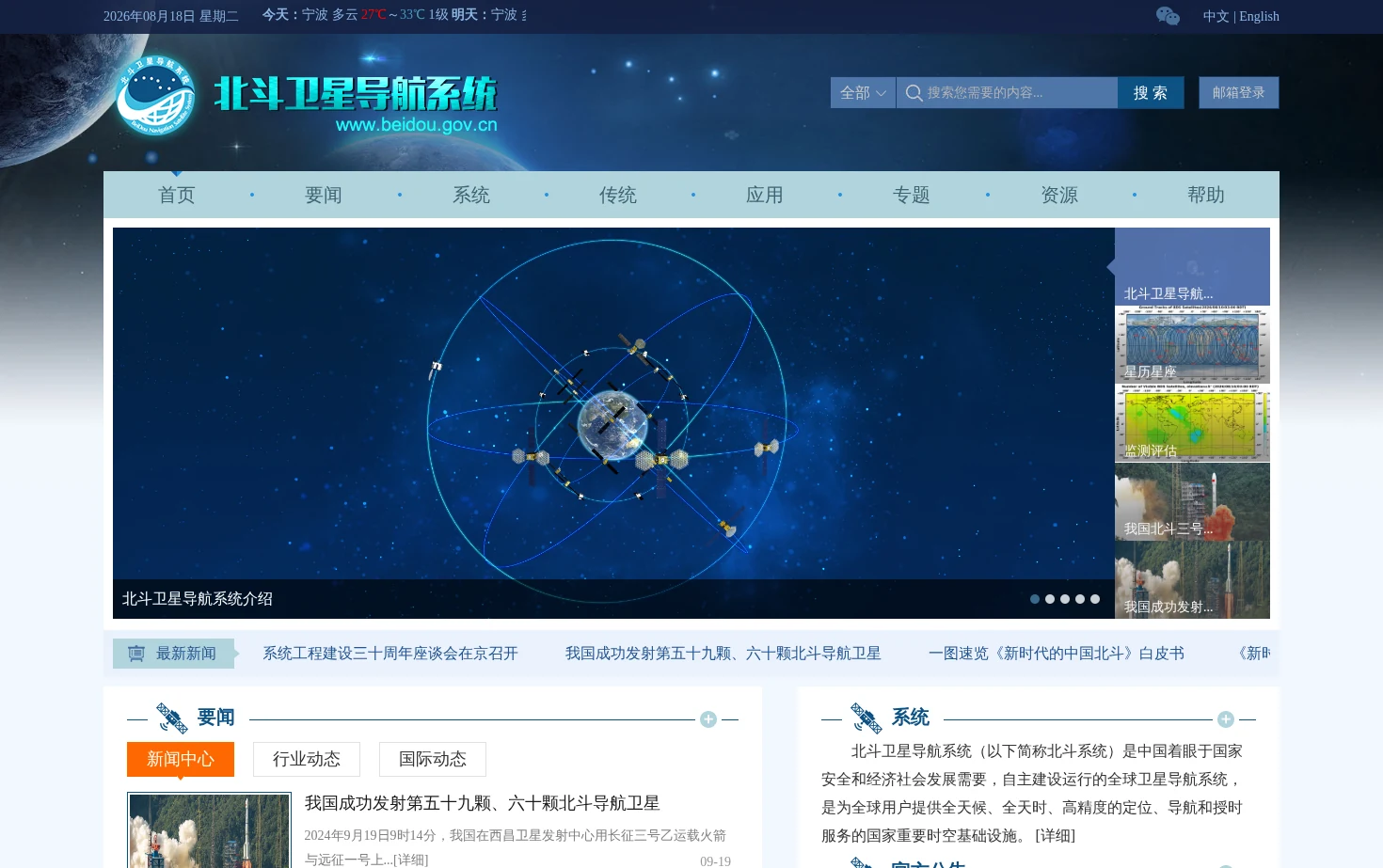Switch to the 国际动态 tab
The width and height of the screenshot is (1383, 868).
tap(433, 759)
